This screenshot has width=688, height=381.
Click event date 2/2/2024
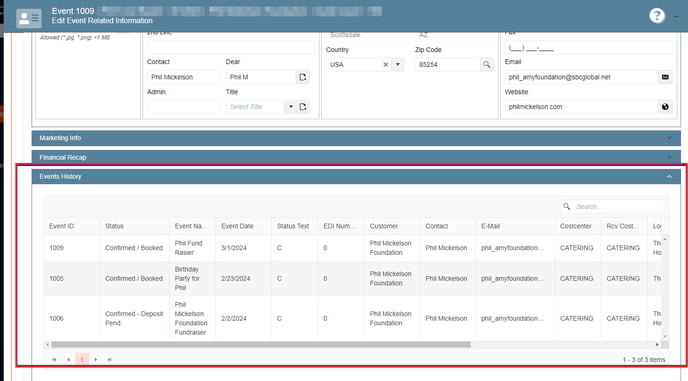coord(234,319)
